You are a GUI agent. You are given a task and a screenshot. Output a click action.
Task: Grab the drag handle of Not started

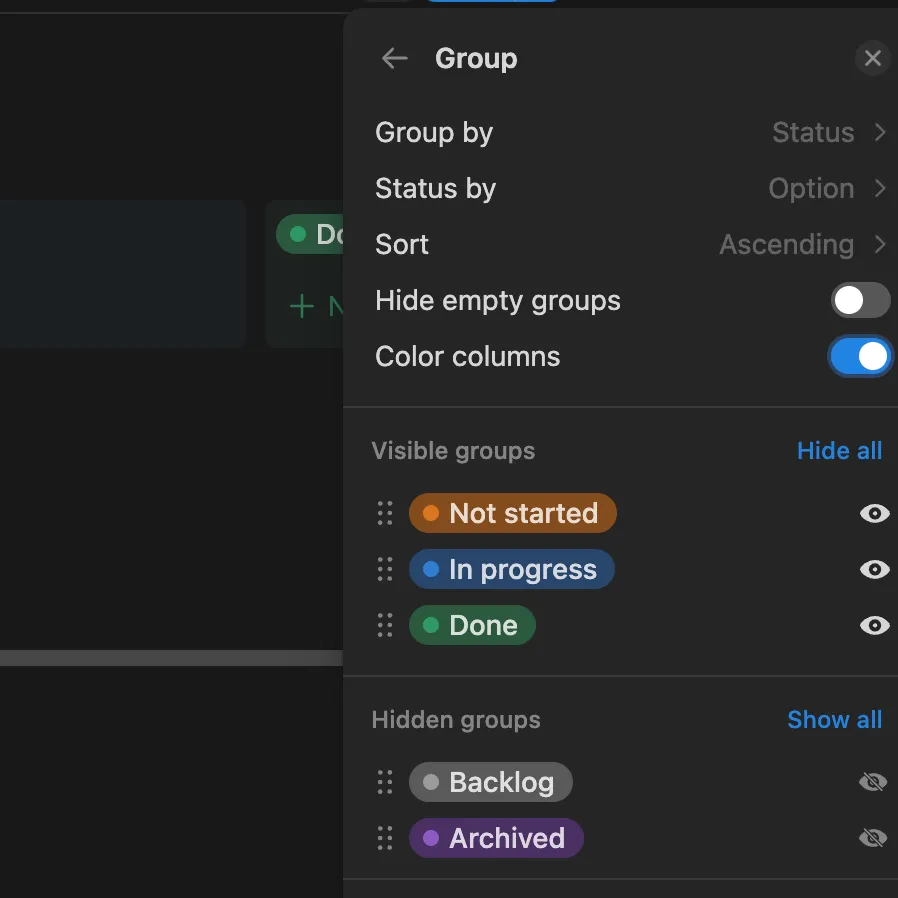pos(385,513)
